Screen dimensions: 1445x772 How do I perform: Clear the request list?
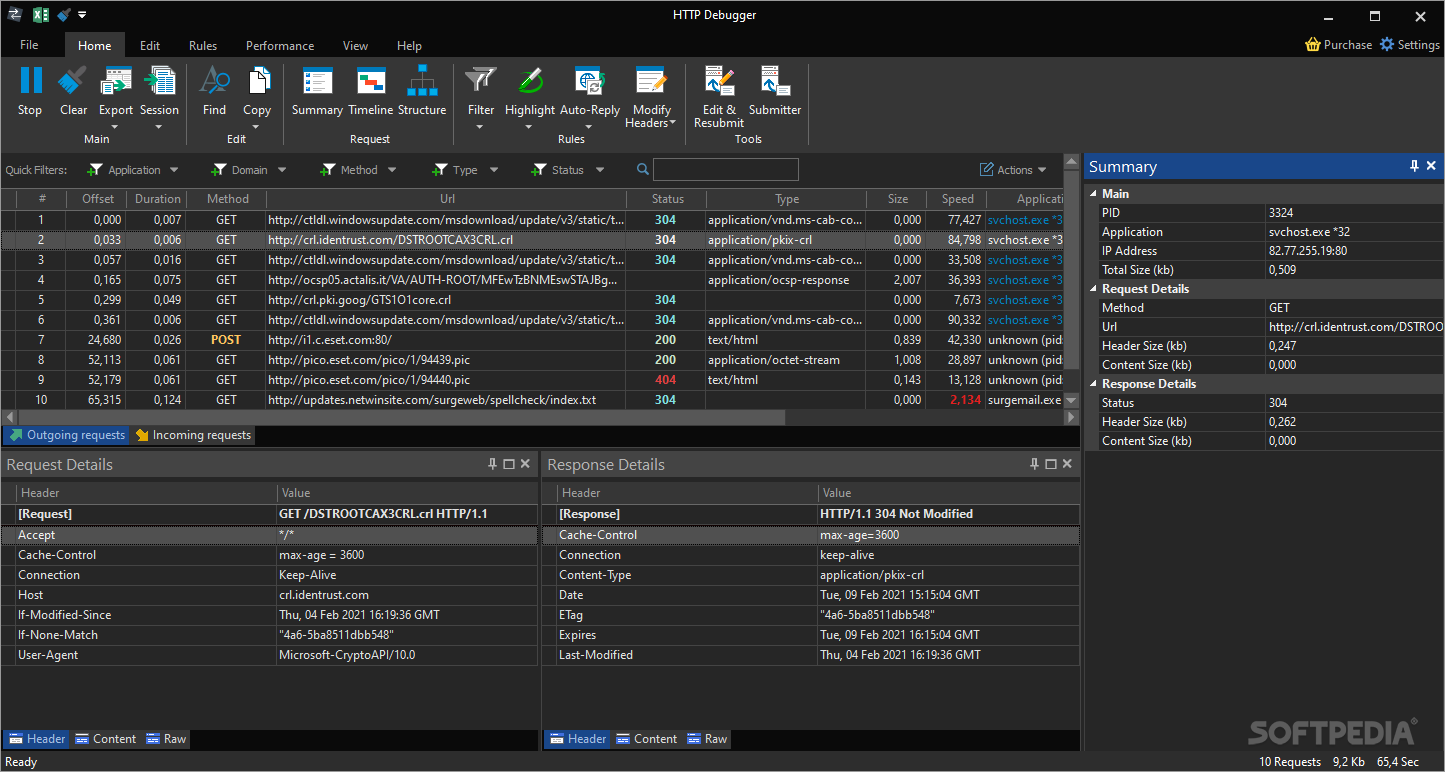(x=73, y=92)
